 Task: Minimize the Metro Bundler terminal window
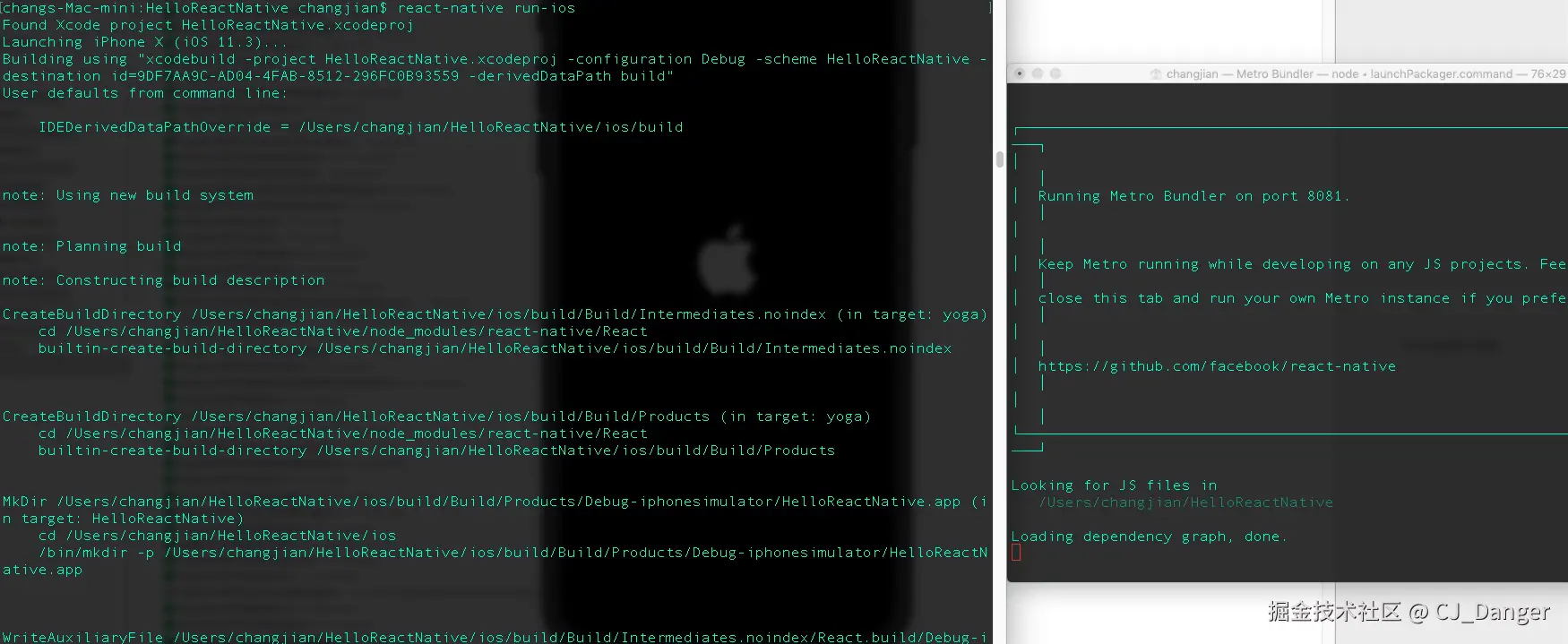[x=1038, y=73]
